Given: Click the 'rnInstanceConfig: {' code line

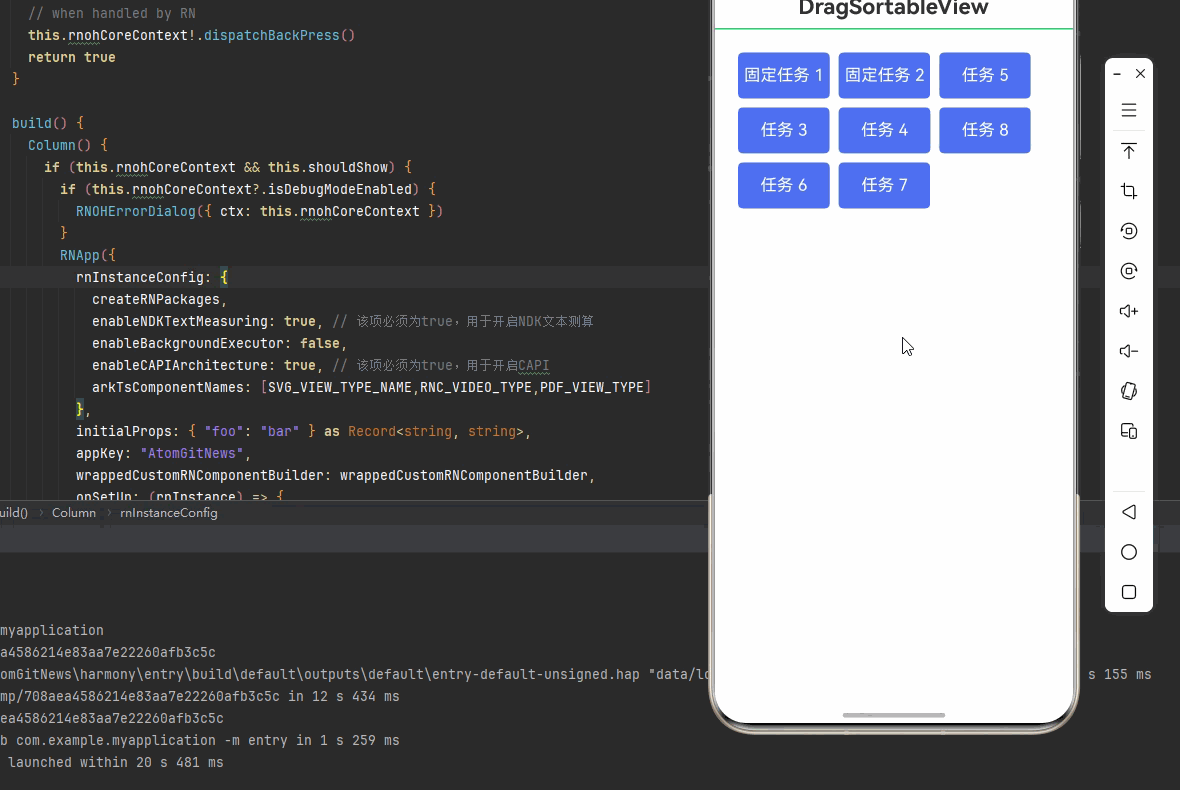Looking at the screenshot, I should 152,278.
